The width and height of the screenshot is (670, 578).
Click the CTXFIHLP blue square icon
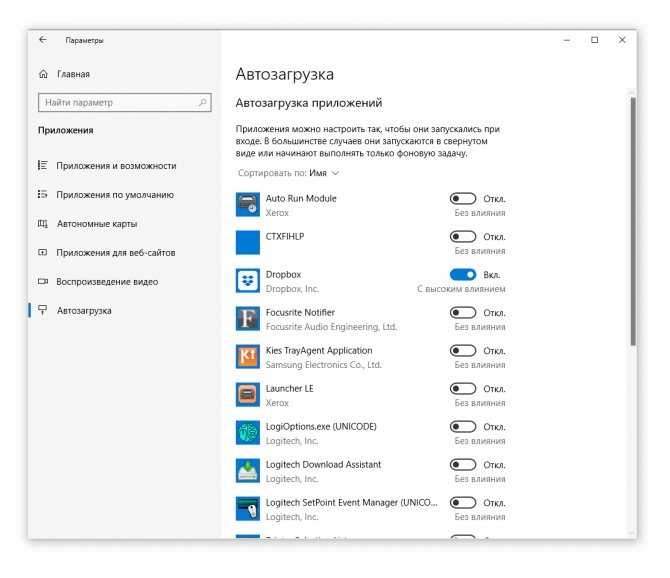pos(248,242)
